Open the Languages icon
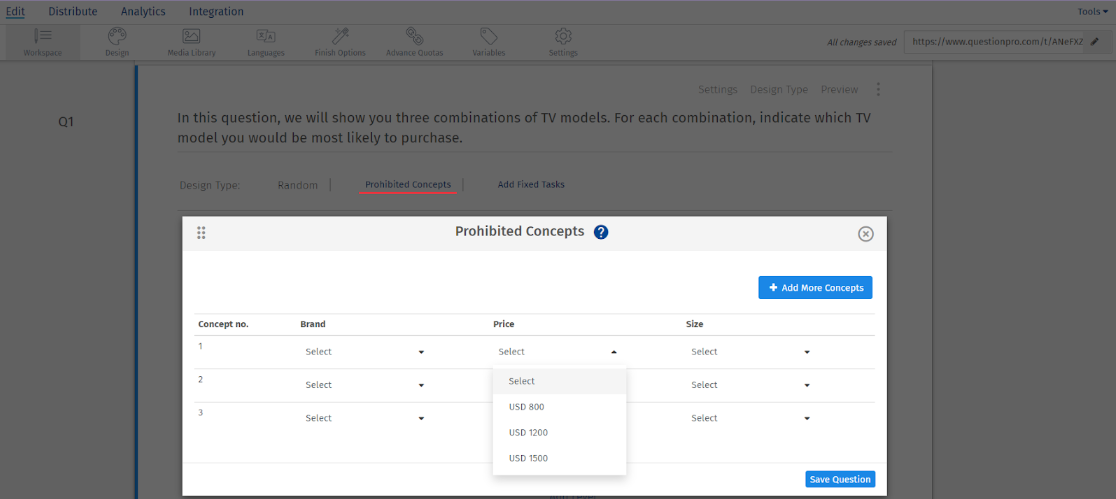The width and height of the screenshot is (1116, 499). pos(265,36)
